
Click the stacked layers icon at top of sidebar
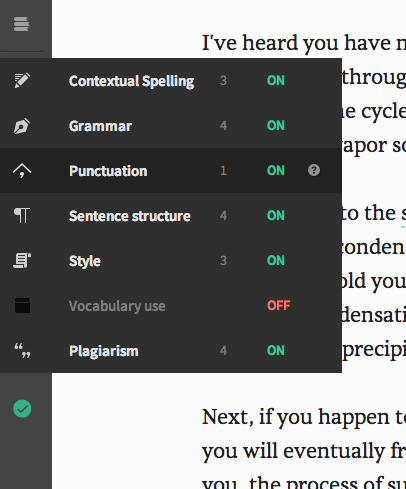[x=22, y=24]
